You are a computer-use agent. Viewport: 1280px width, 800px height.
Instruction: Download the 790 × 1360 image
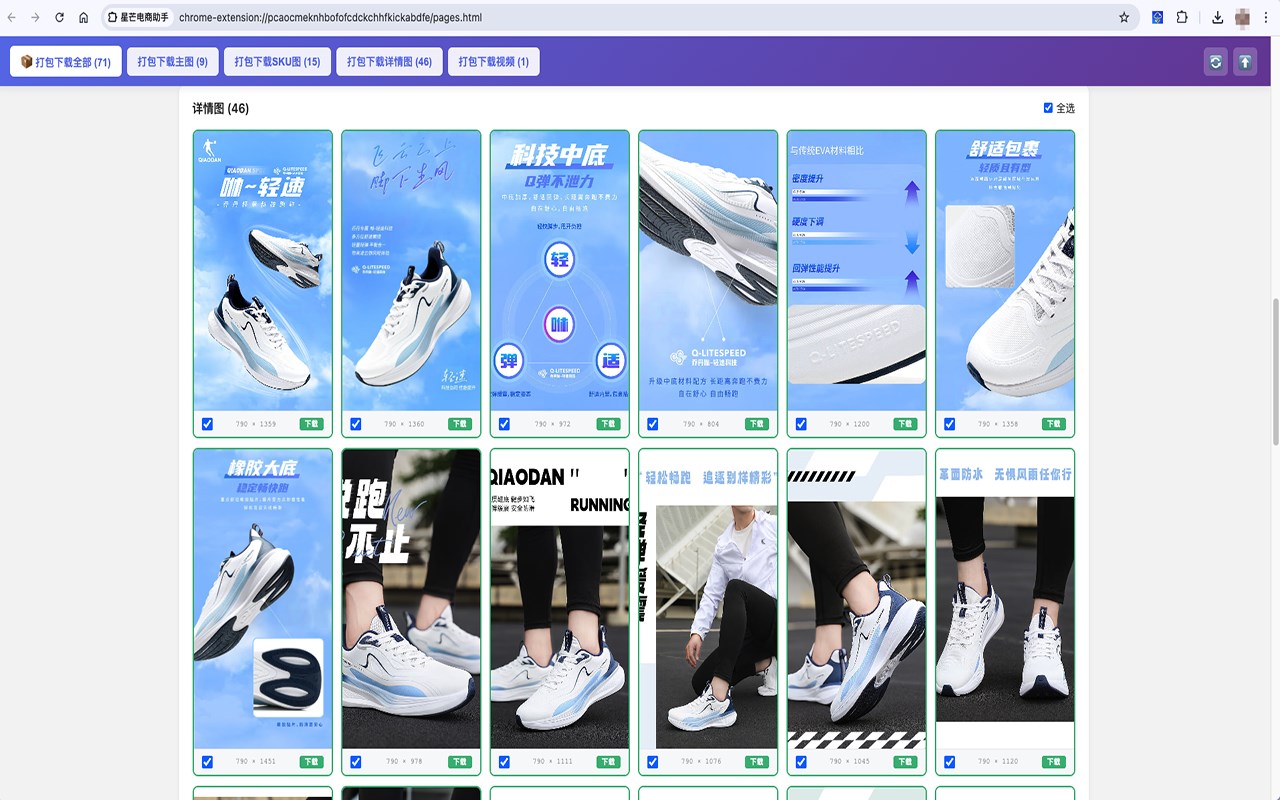click(x=460, y=424)
